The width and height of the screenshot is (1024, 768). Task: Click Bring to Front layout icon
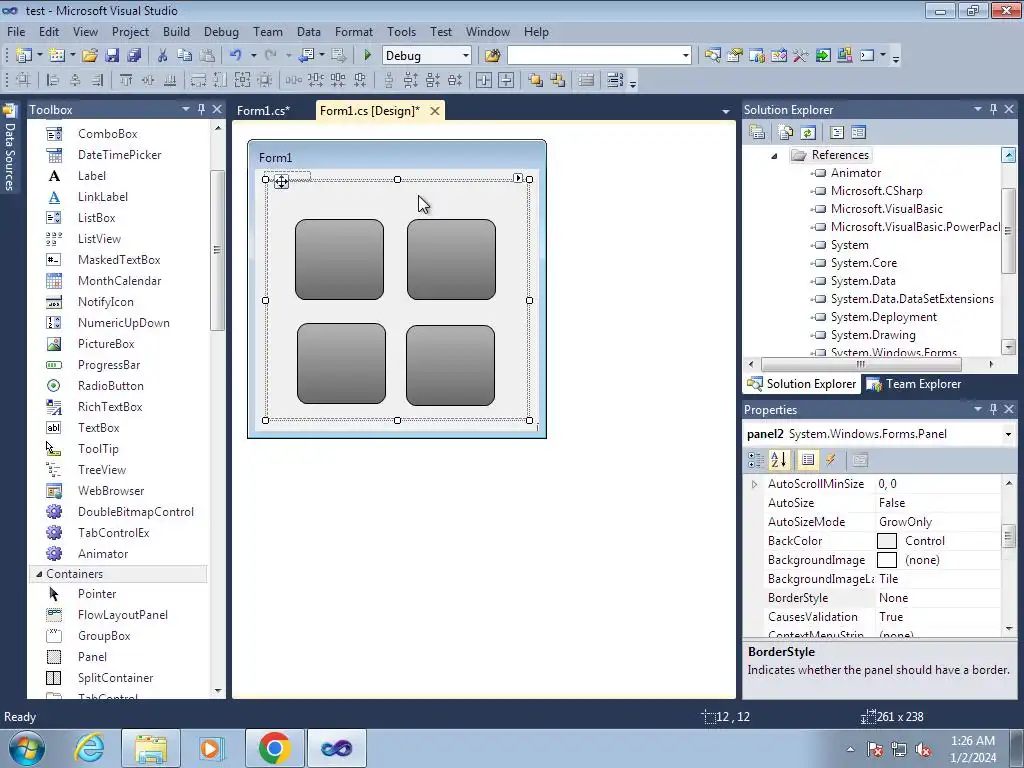point(536,80)
